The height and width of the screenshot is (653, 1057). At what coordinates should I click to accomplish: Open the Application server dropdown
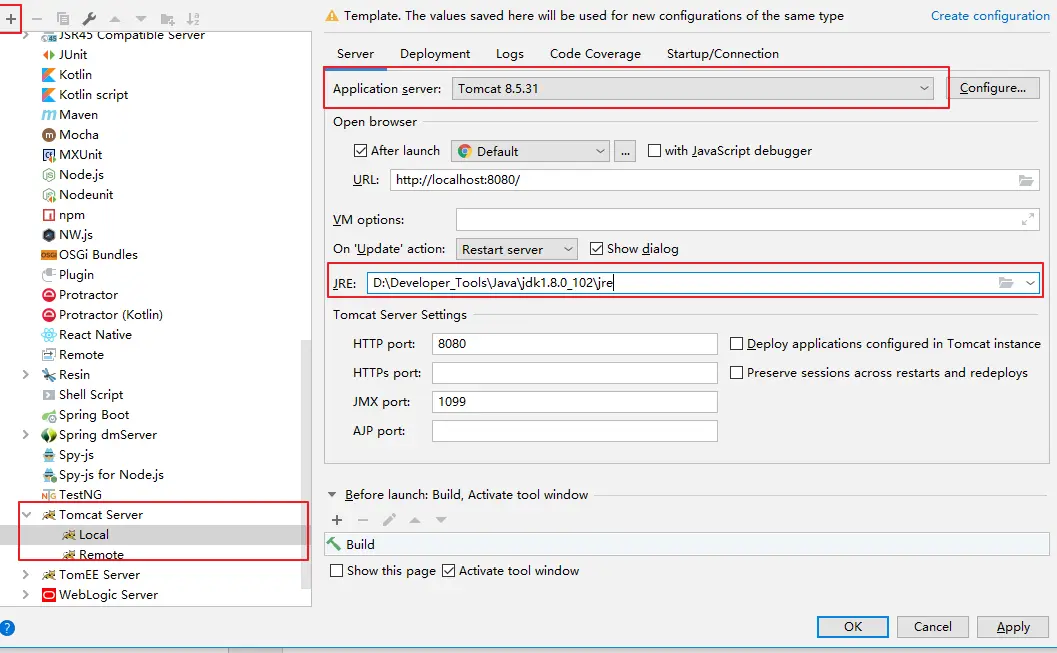tap(692, 88)
